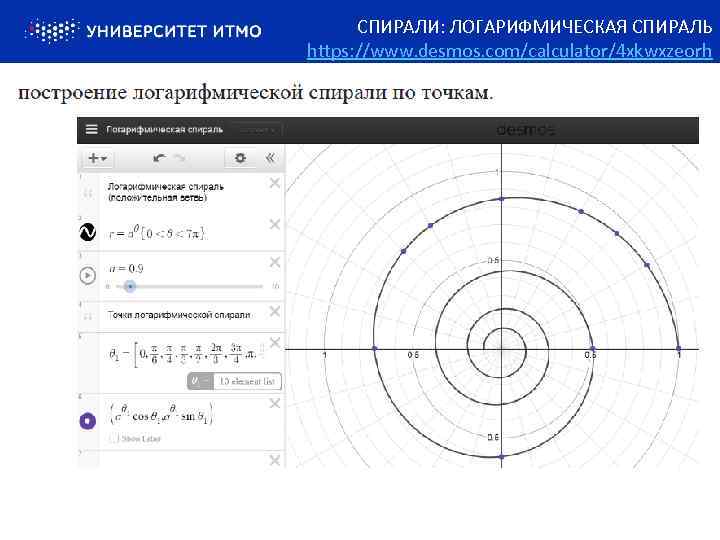Adjust the a = 0.9 slider handle
The width and height of the screenshot is (720, 540).
(130, 286)
